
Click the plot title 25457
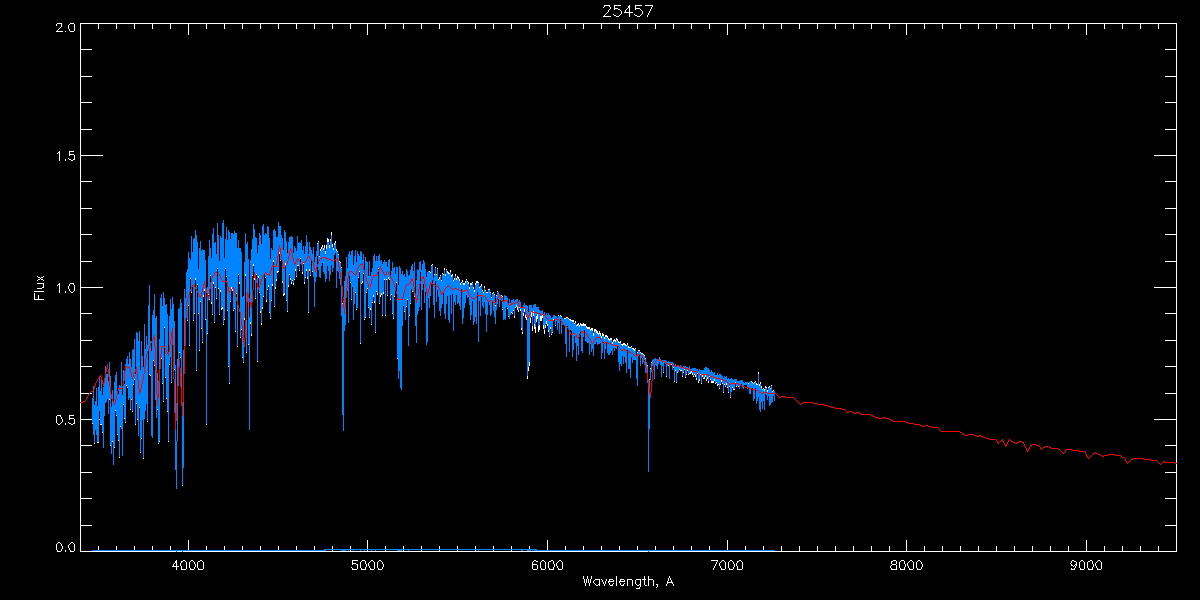(x=628, y=11)
